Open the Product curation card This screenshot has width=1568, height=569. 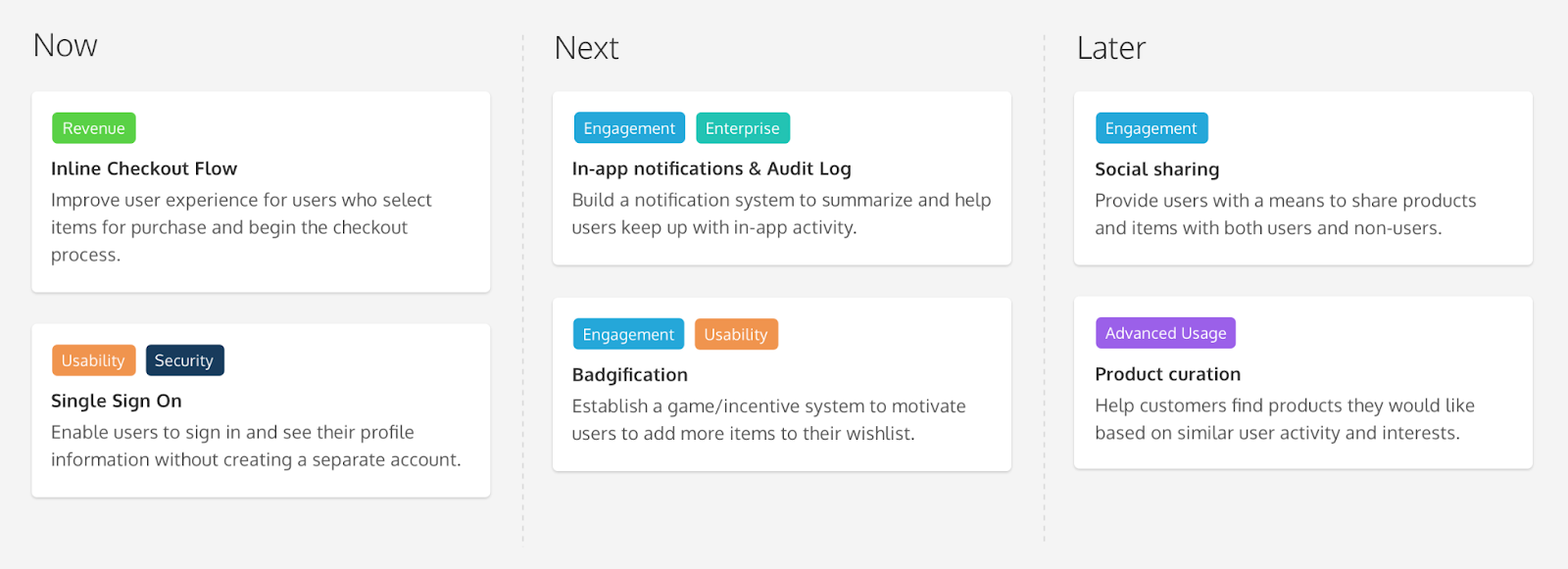[x=1168, y=373]
